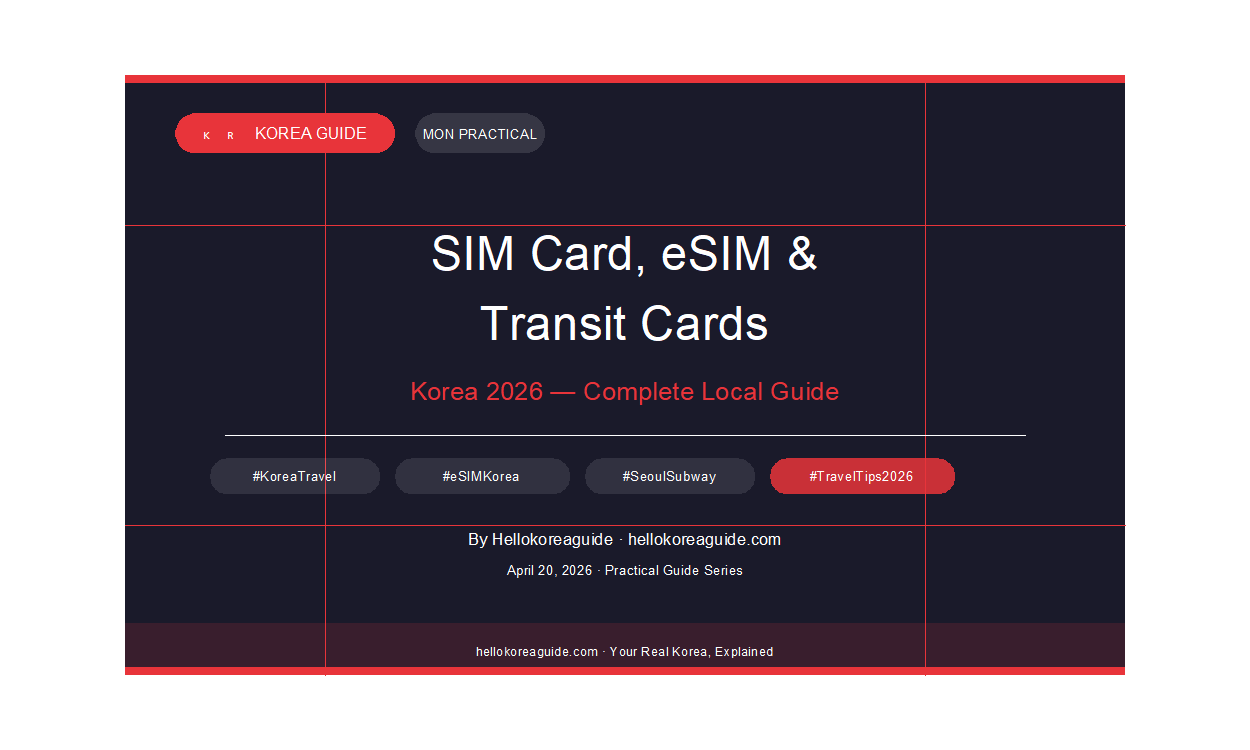Select the 'Practical Guide Series' text

pos(674,571)
